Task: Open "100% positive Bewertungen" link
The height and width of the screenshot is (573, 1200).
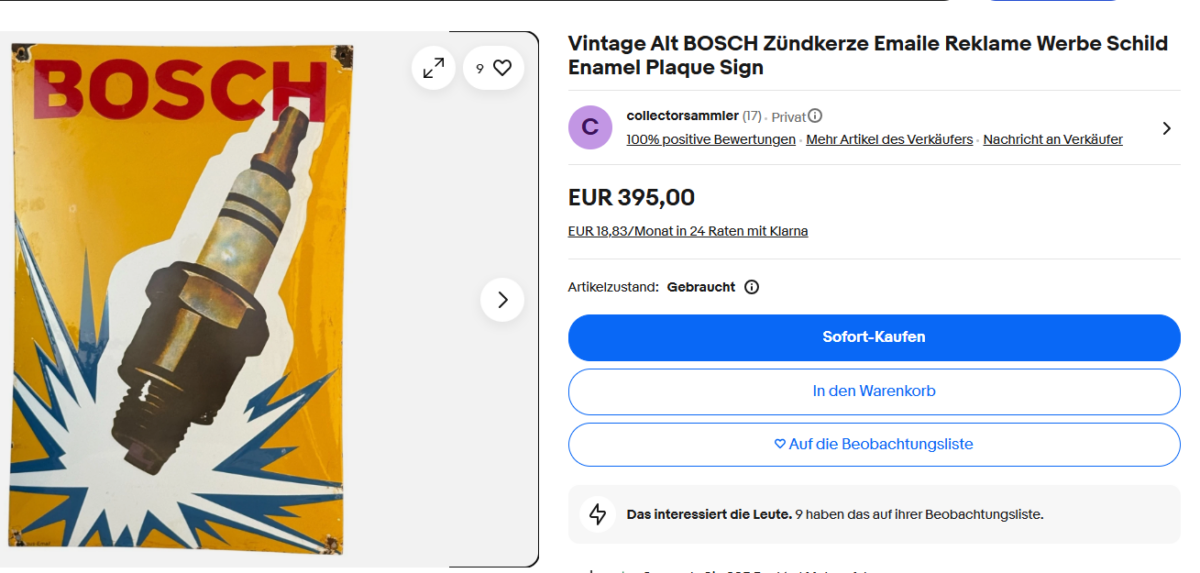Action: (711, 140)
